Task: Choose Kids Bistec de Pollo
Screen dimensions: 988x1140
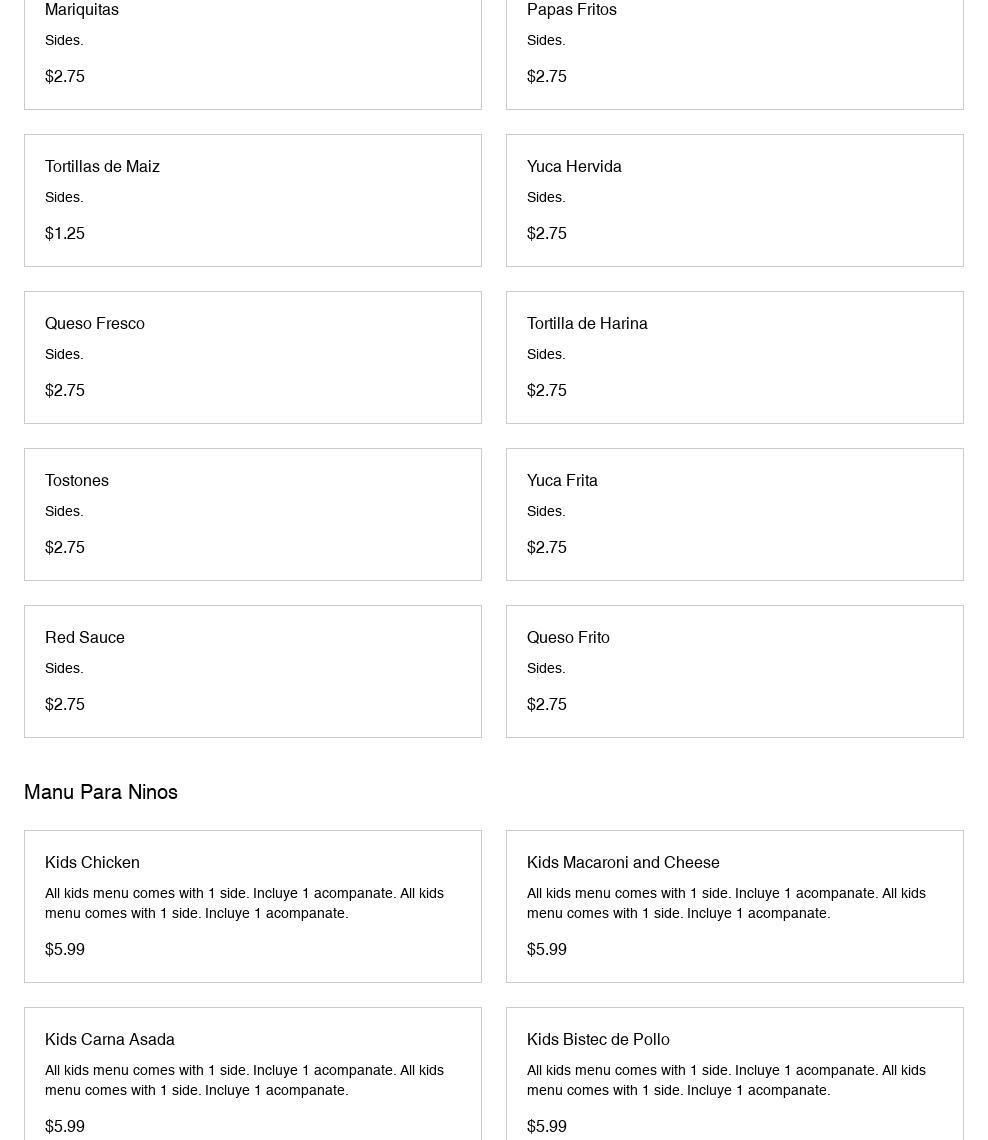Action: [734, 1075]
